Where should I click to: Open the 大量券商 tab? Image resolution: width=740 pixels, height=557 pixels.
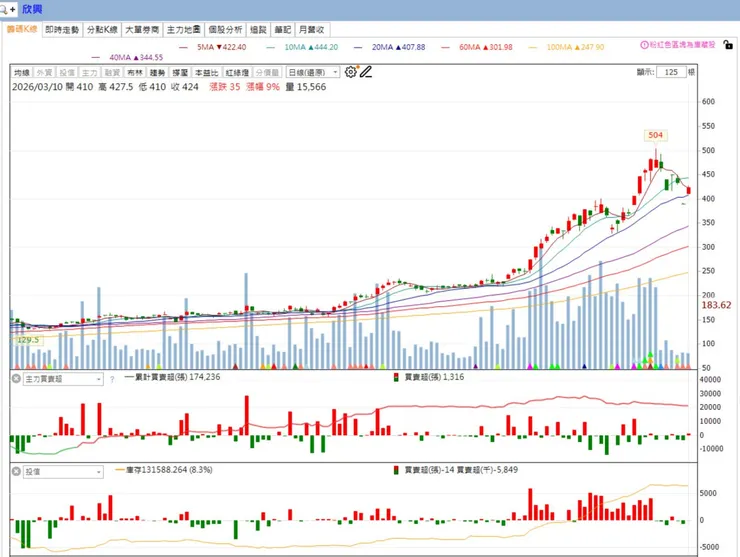point(142,30)
